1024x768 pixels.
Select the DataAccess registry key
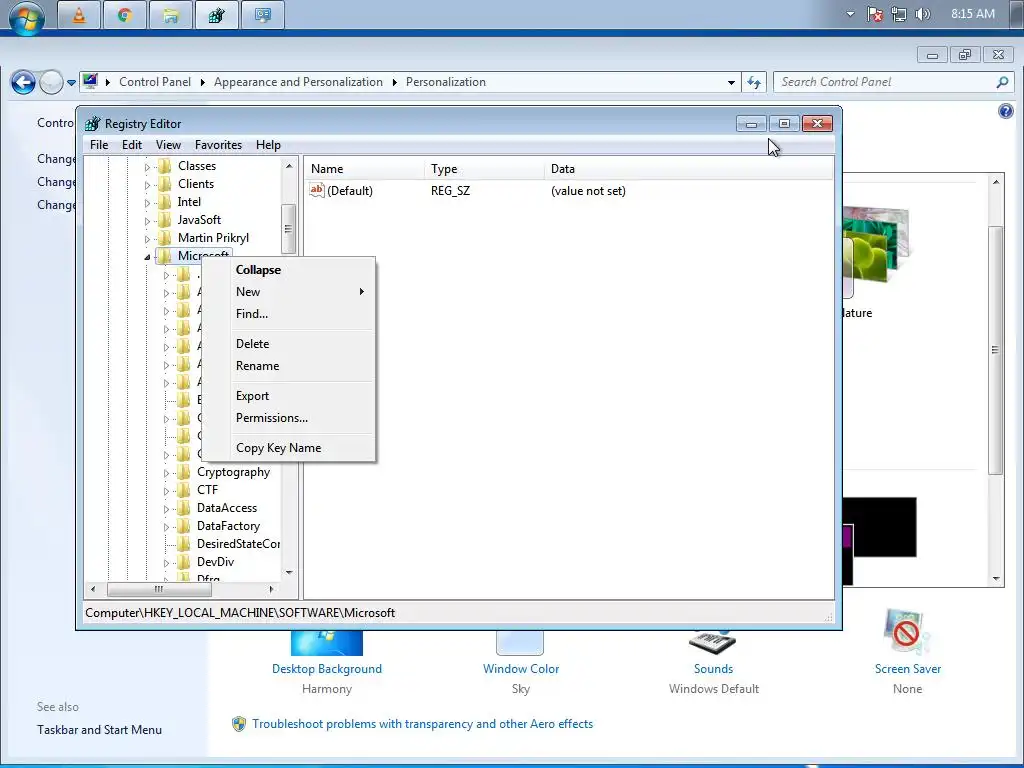(x=227, y=508)
